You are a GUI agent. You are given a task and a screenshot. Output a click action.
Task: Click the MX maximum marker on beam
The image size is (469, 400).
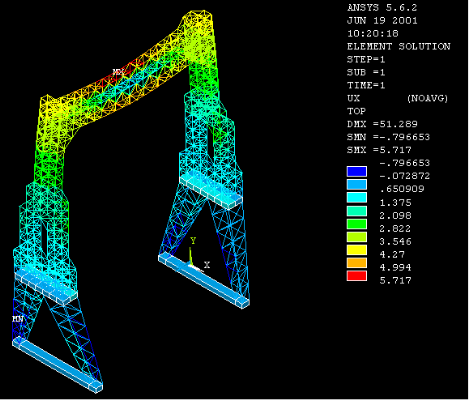click(x=118, y=72)
